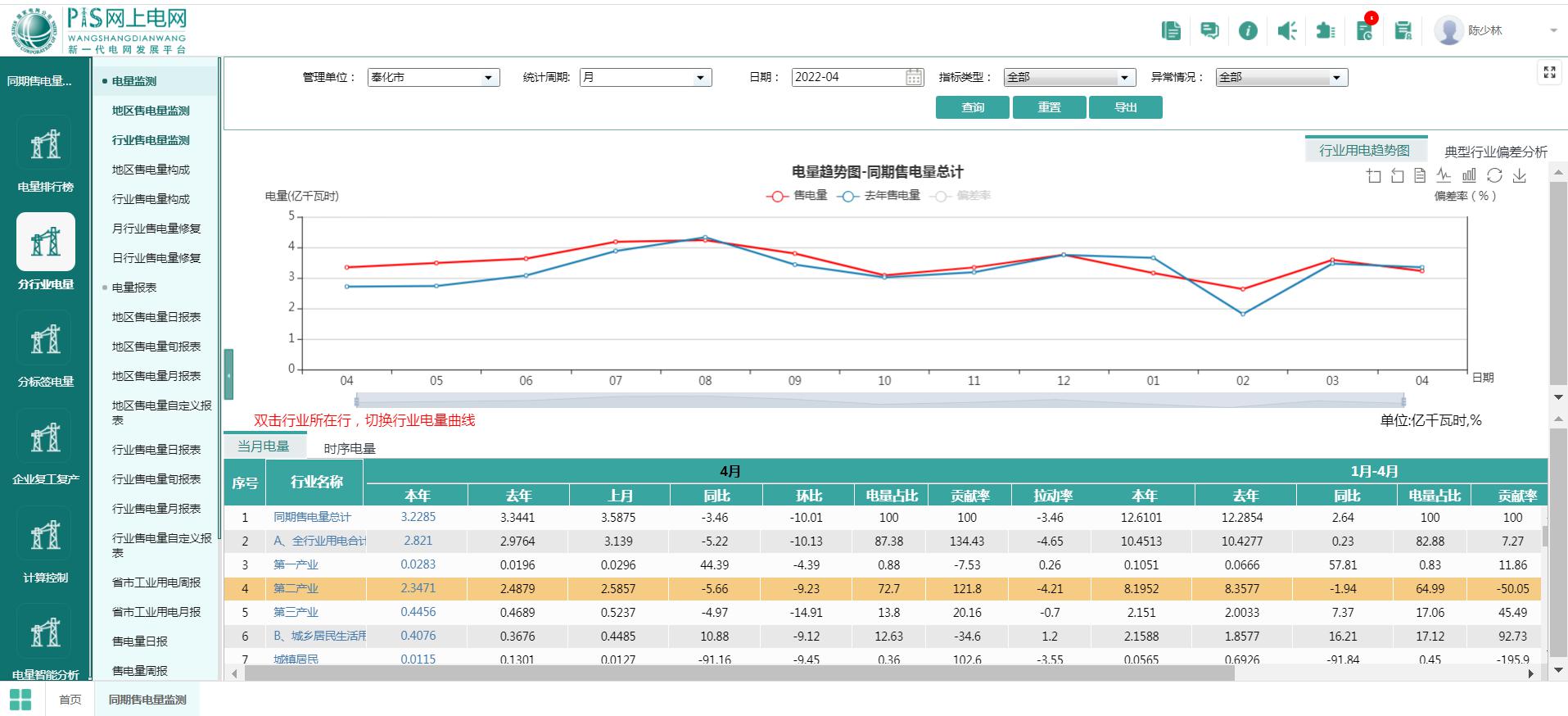Click the user avatar 陈少林
This screenshot has width=1568, height=716.
click(1448, 30)
